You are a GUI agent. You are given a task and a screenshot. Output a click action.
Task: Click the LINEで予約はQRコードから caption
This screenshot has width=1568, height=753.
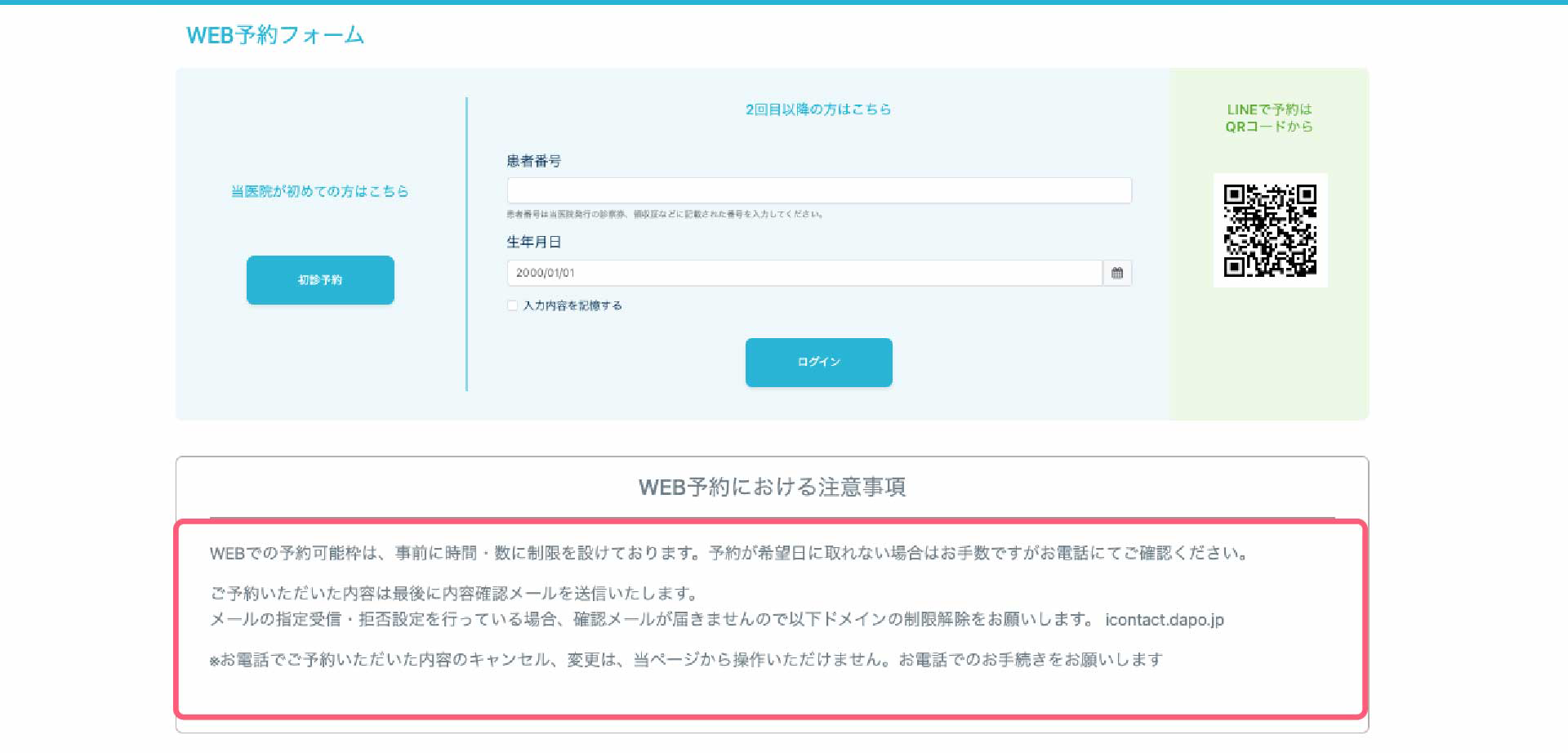1269,118
